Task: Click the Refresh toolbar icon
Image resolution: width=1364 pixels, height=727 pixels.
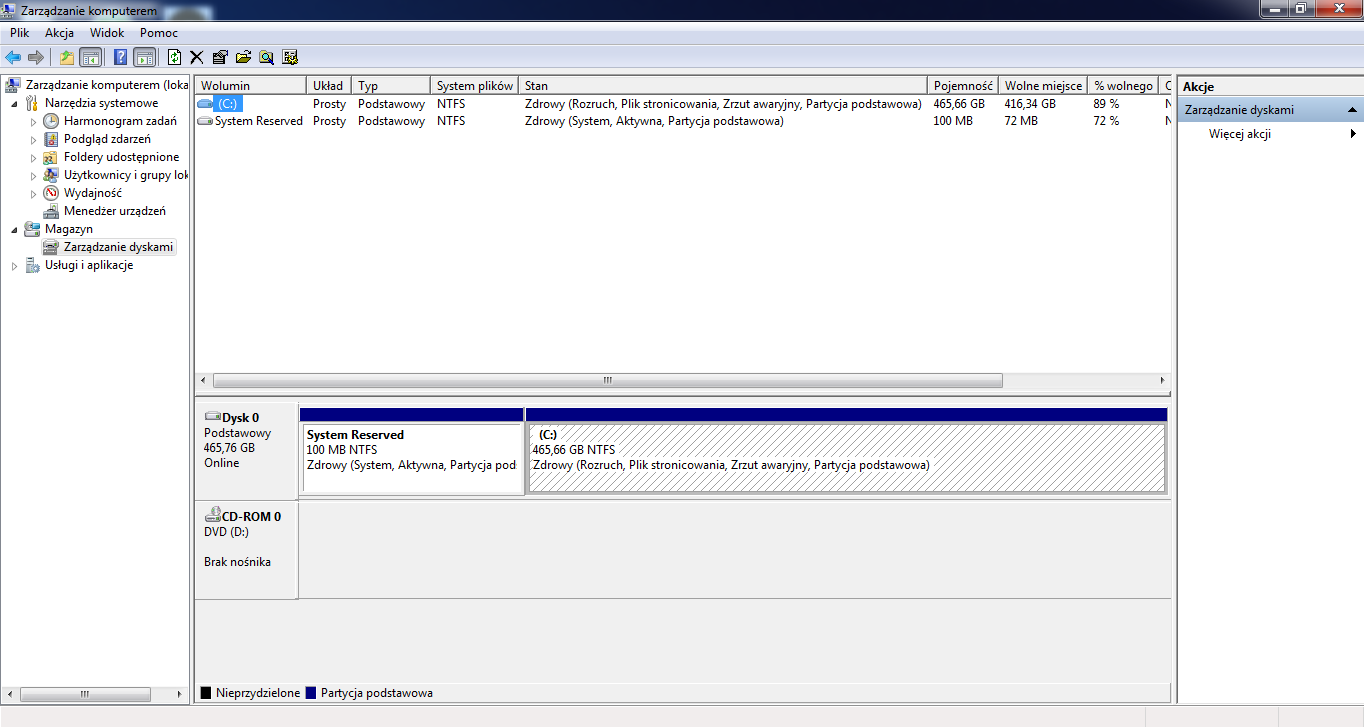Action: (175, 57)
